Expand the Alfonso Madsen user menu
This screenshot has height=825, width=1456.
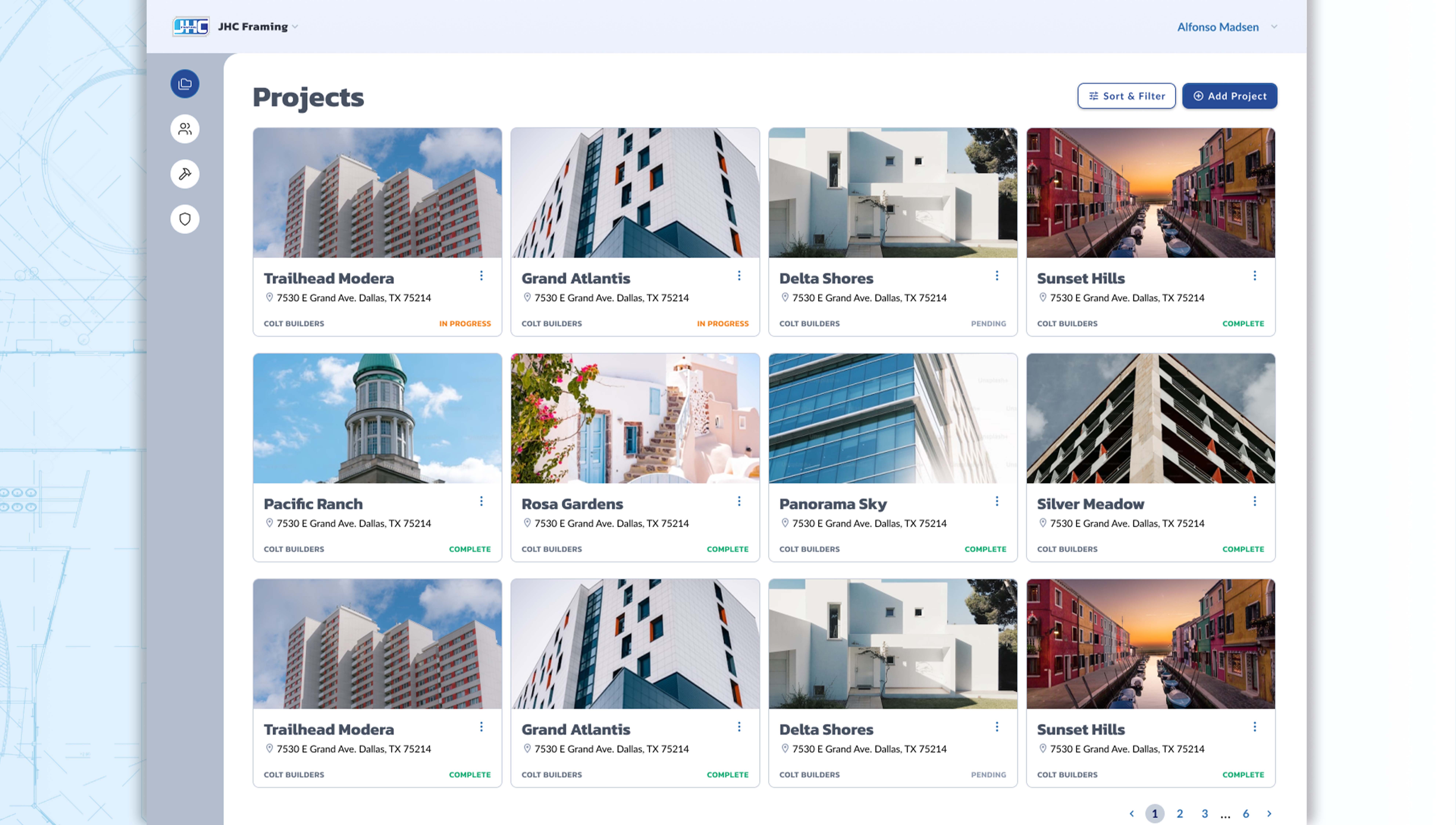tap(1274, 27)
